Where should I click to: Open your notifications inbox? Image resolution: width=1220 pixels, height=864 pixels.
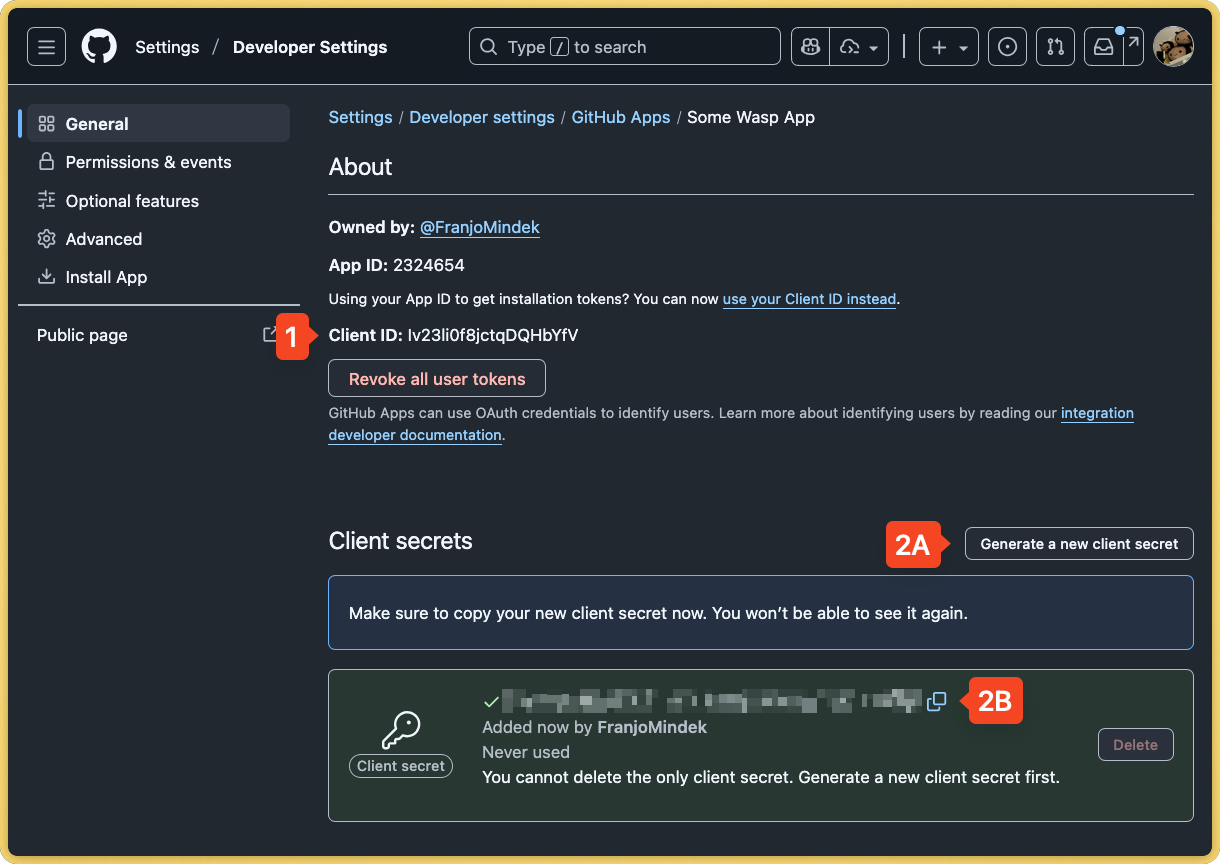(1102, 46)
